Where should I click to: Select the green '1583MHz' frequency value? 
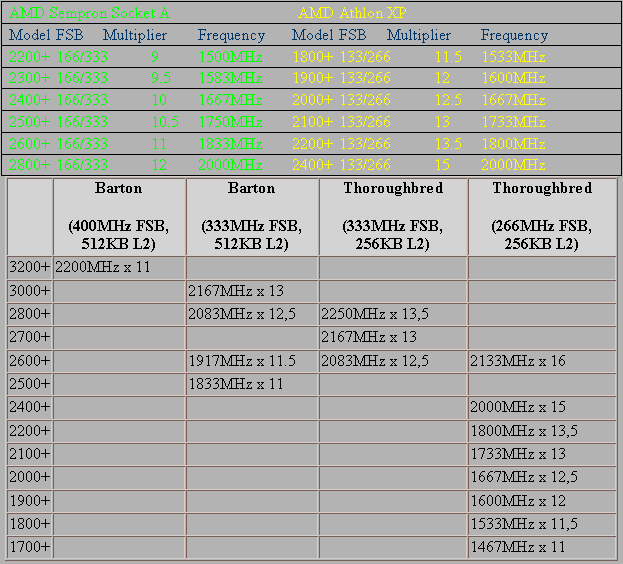pos(230,78)
